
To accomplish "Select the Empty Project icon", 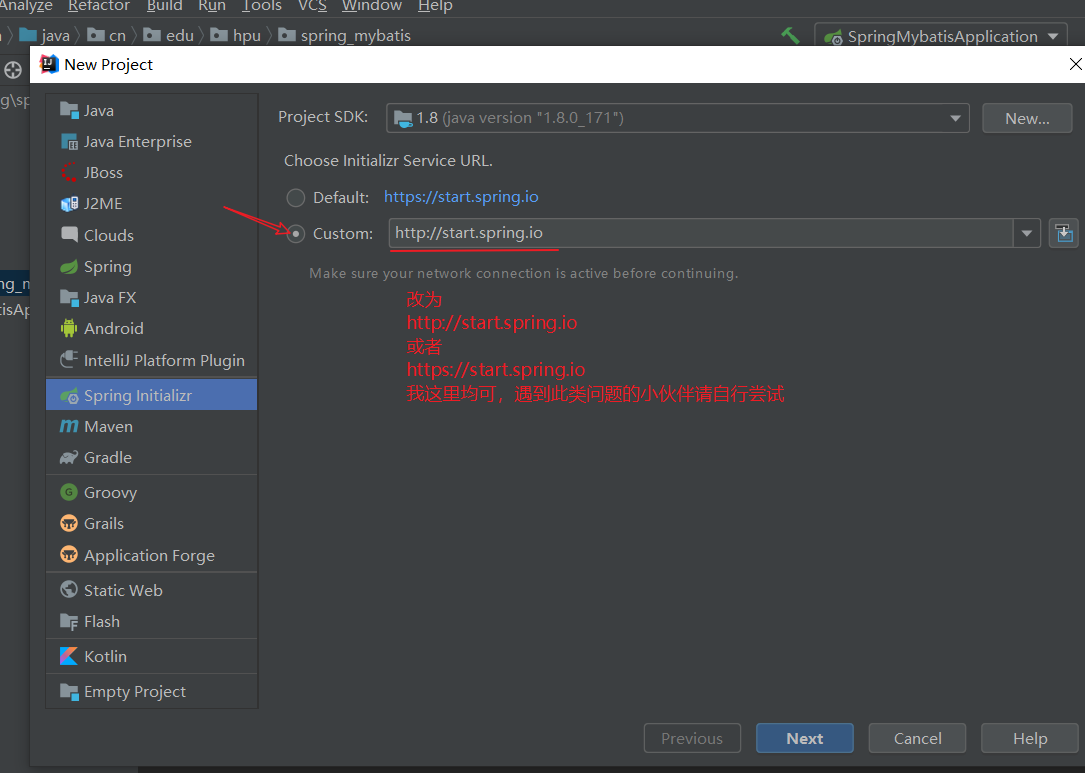I will (69, 691).
